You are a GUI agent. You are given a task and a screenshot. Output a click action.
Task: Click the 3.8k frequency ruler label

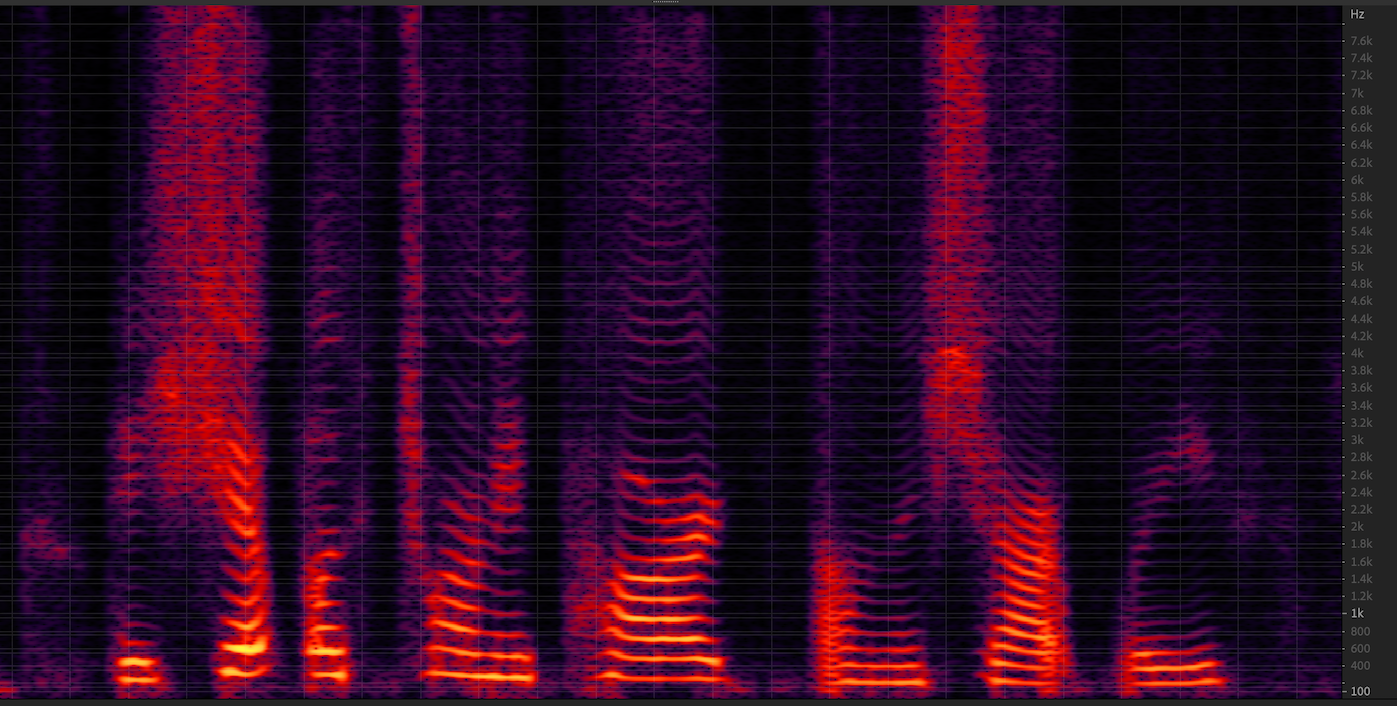coord(1360,371)
